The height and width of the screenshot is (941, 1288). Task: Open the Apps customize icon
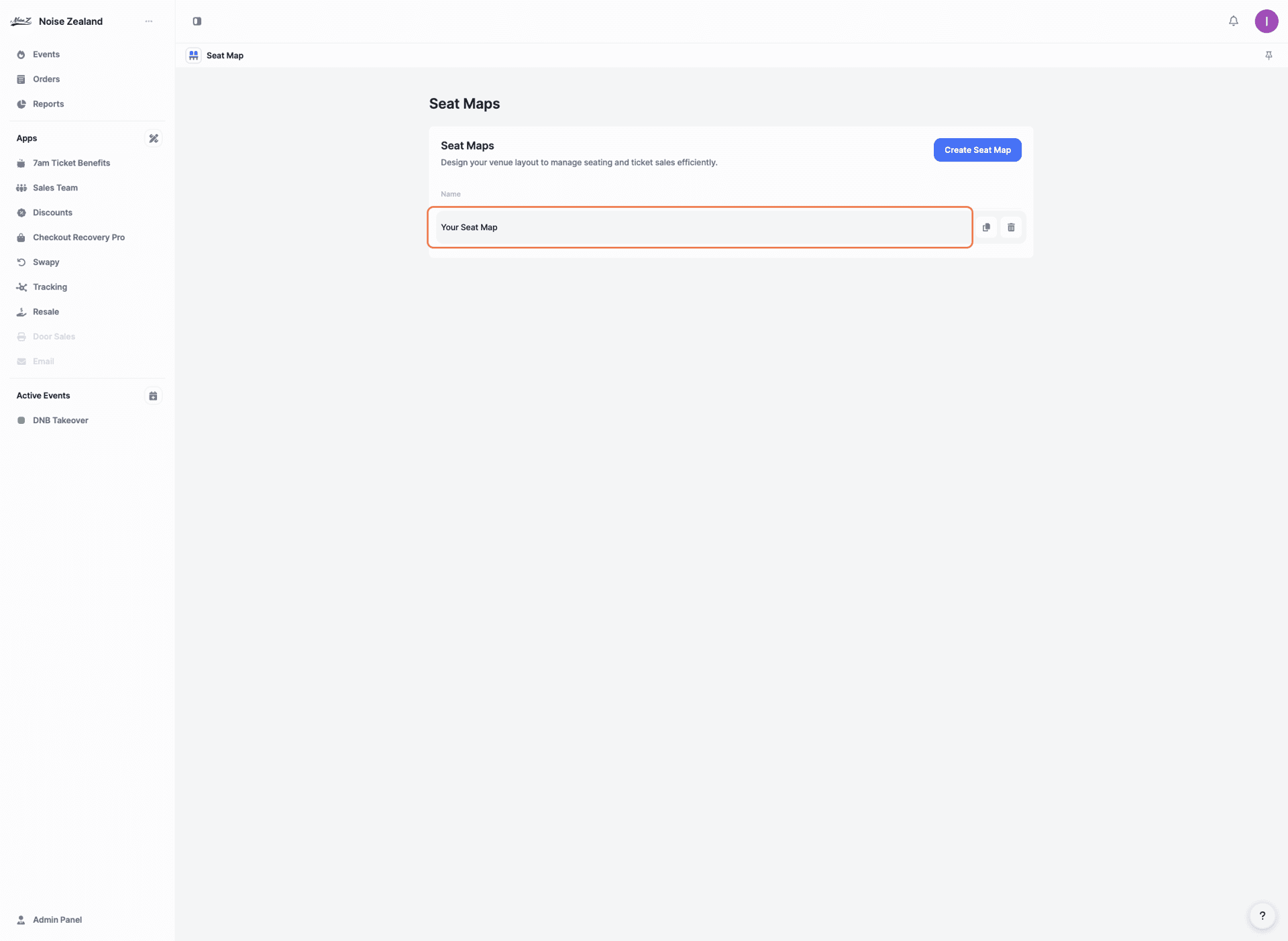click(x=154, y=139)
